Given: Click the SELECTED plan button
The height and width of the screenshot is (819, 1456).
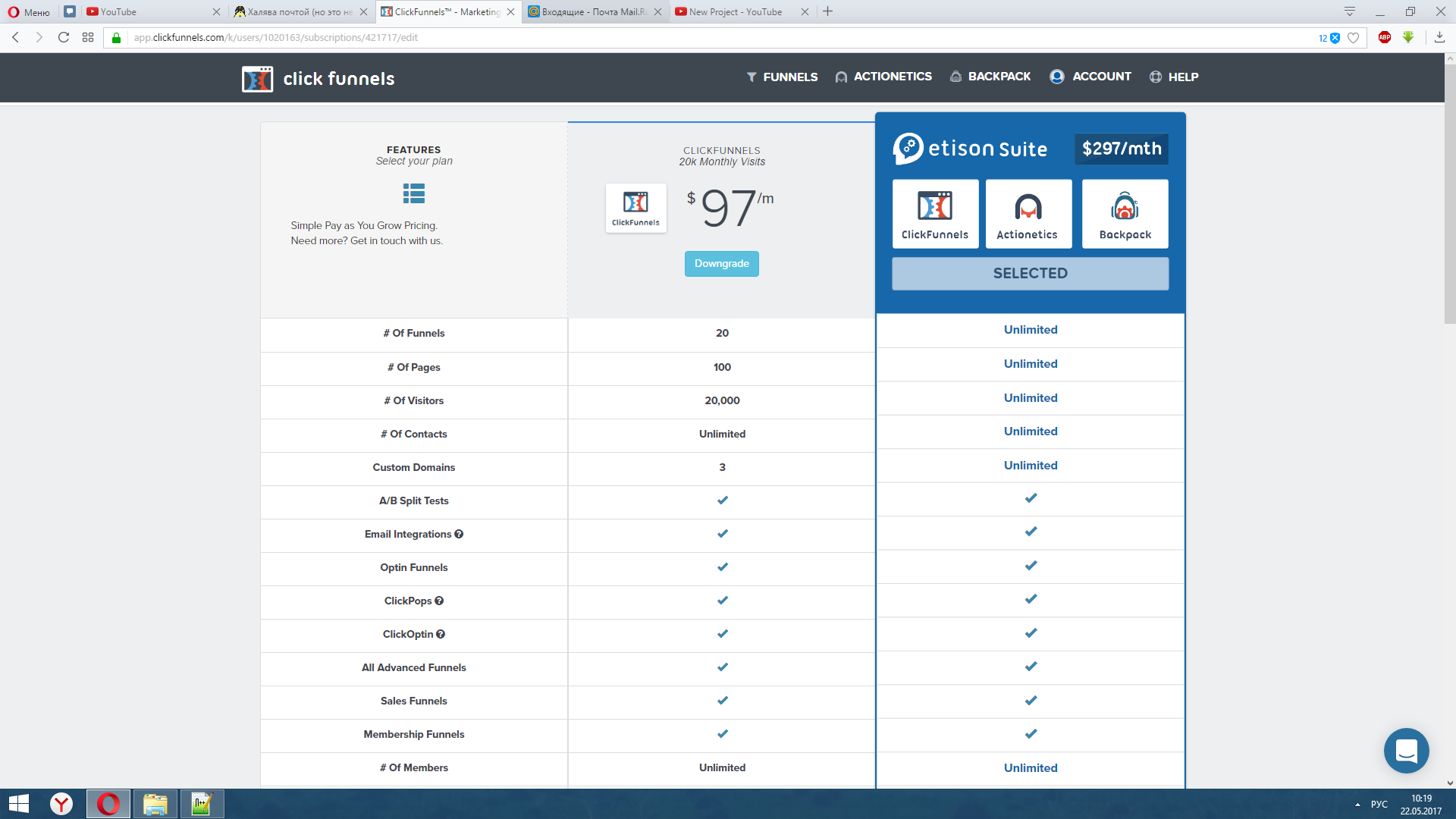Looking at the screenshot, I should pos(1031,274).
